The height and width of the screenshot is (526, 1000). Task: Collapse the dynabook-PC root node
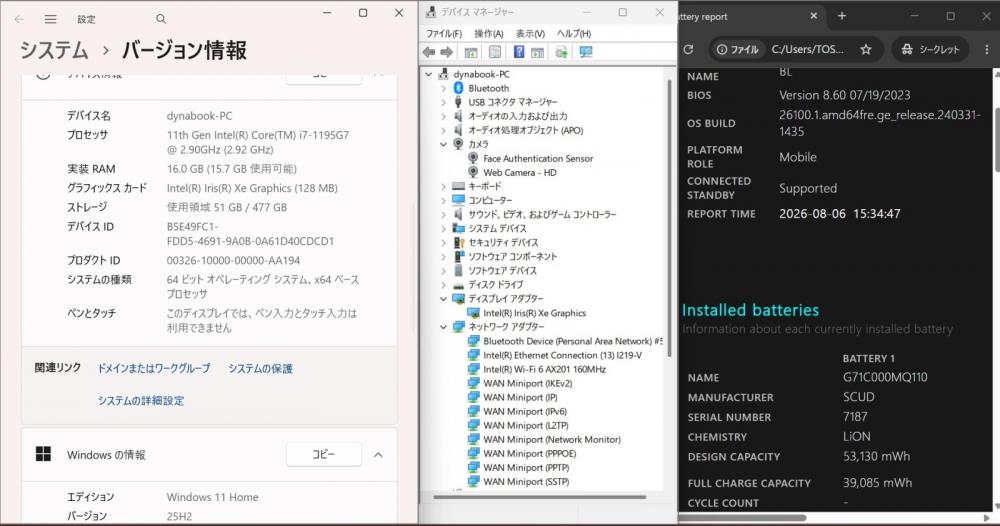(x=429, y=74)
